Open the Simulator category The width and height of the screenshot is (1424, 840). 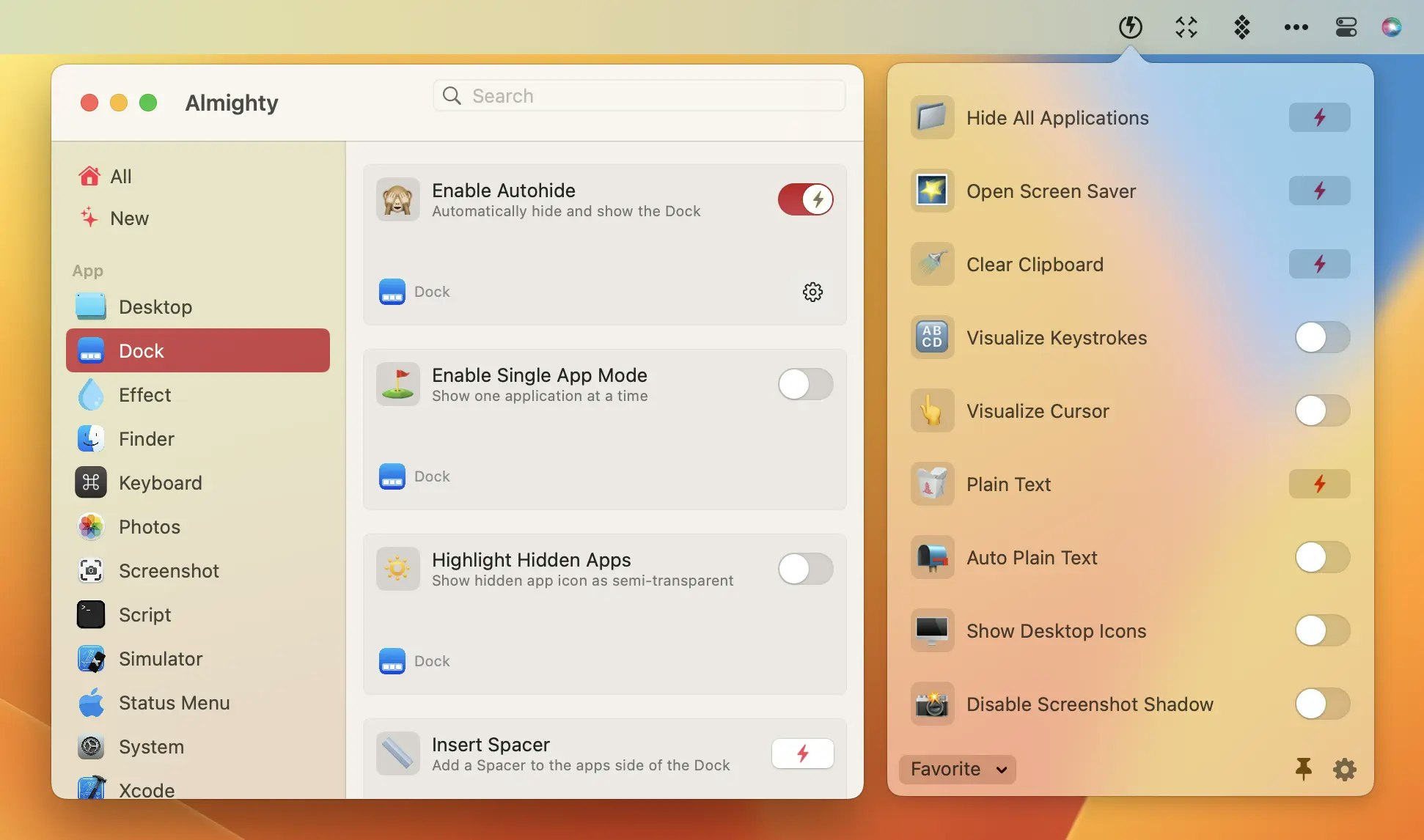coord(198,658)
